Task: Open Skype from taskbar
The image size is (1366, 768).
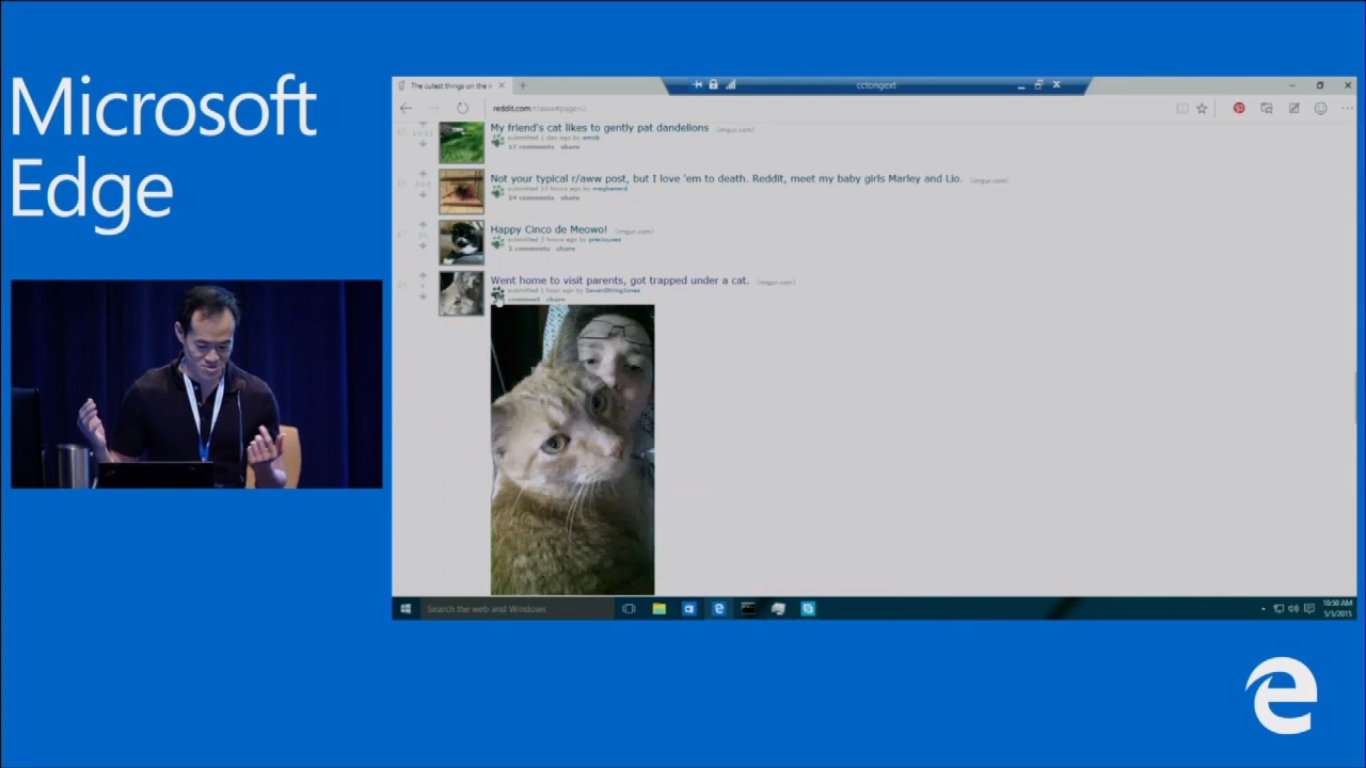Action: (x=808, y=608)
